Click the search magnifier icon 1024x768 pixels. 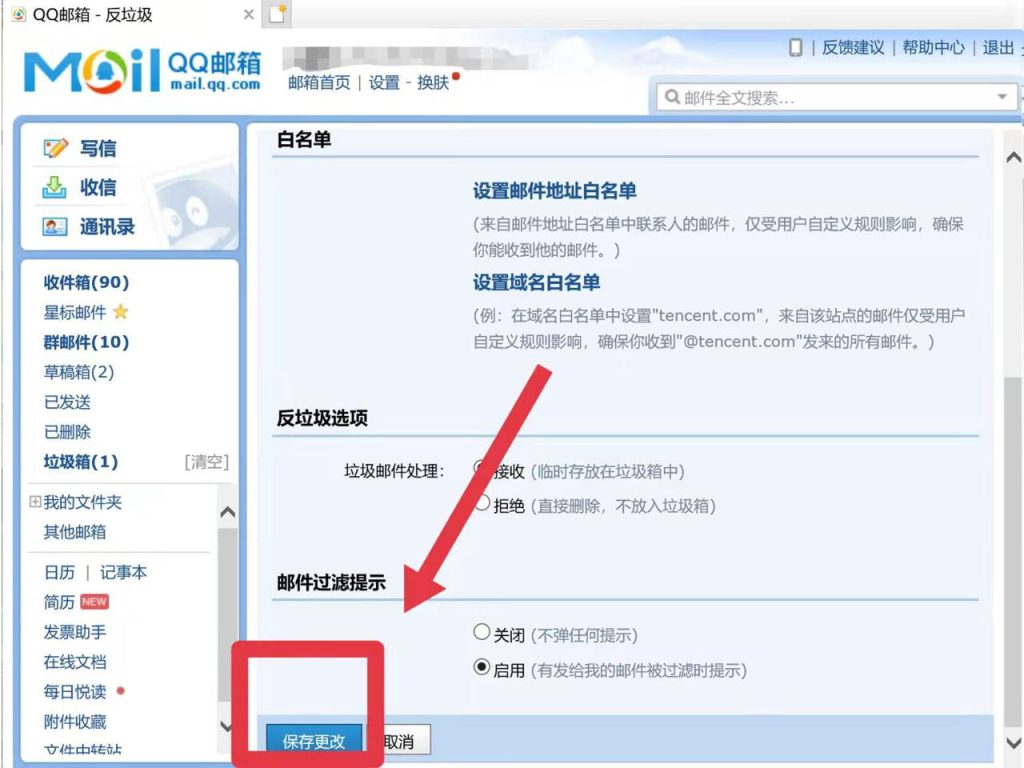[673, 97]
